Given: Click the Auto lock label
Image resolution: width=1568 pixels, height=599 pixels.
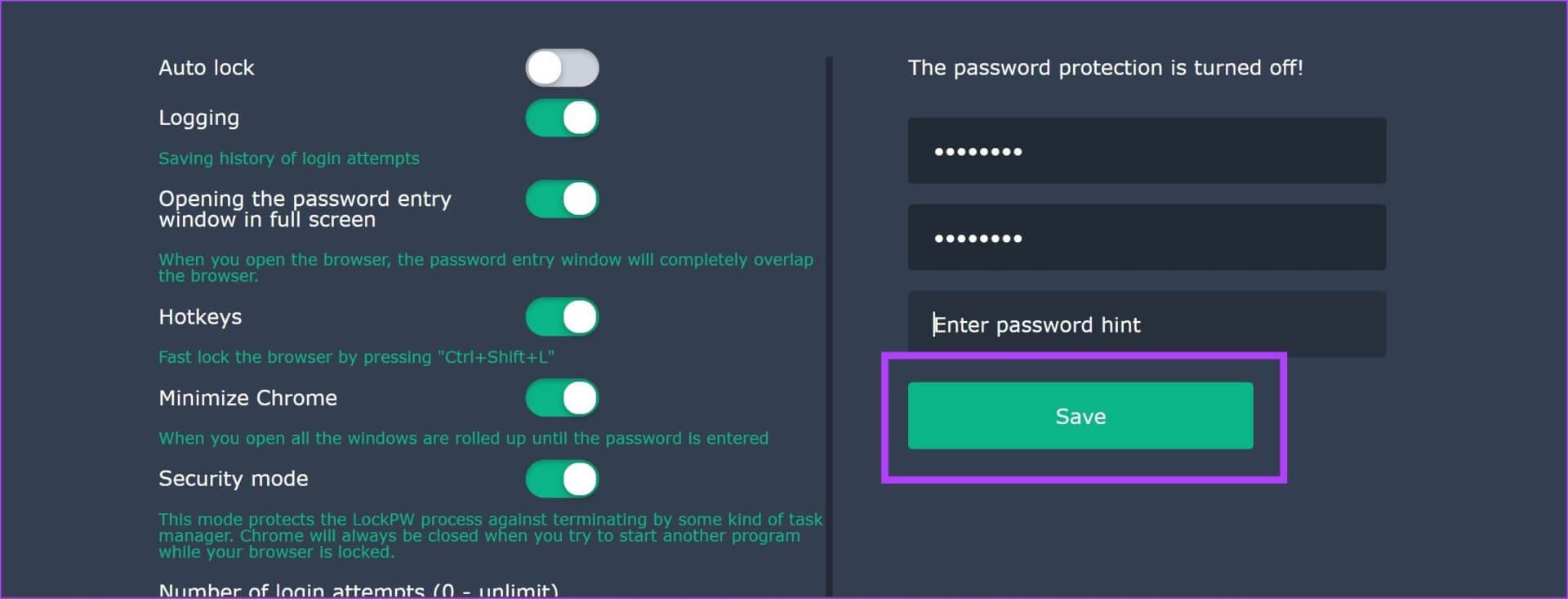Looking at the screenshot, I should tap(207, 68).
